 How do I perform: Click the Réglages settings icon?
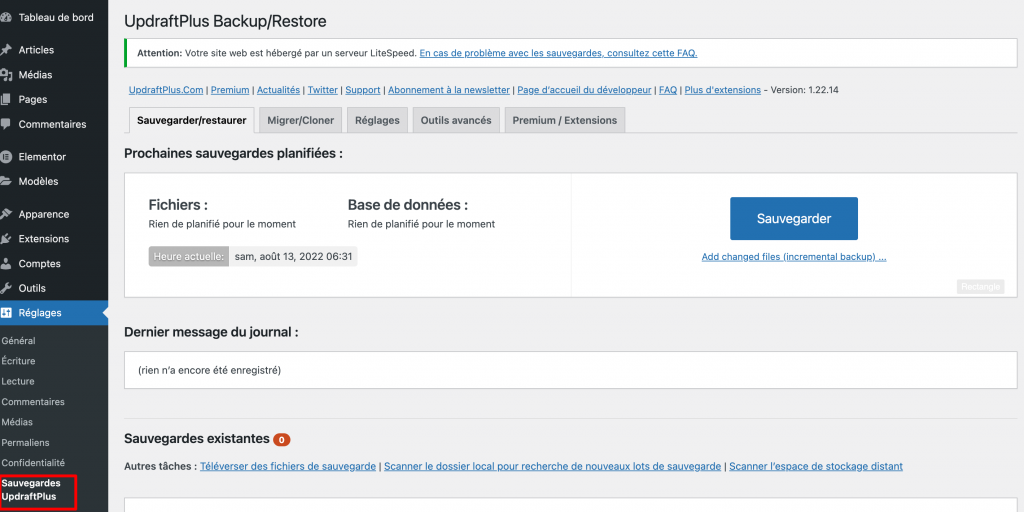point(6,313)
